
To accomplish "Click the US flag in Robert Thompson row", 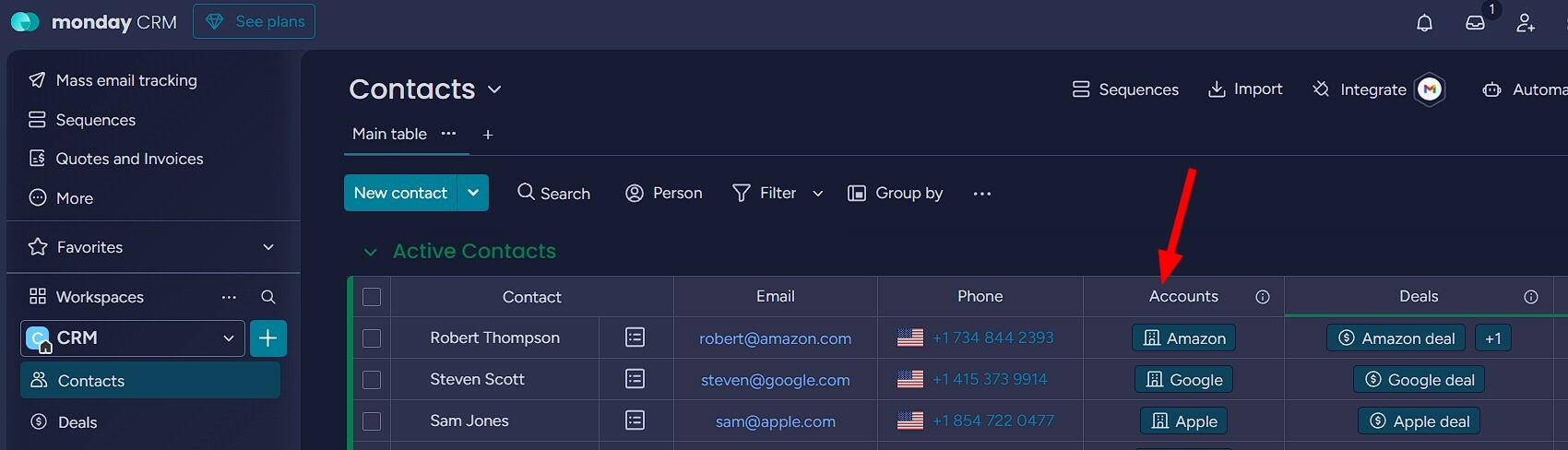I will 910,337.
